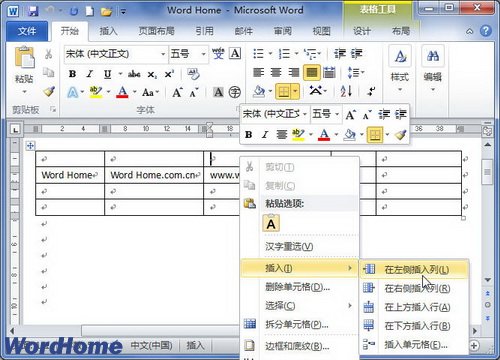
Task: Click Enclosed Character (字) icon
Action: click(235, 92)
